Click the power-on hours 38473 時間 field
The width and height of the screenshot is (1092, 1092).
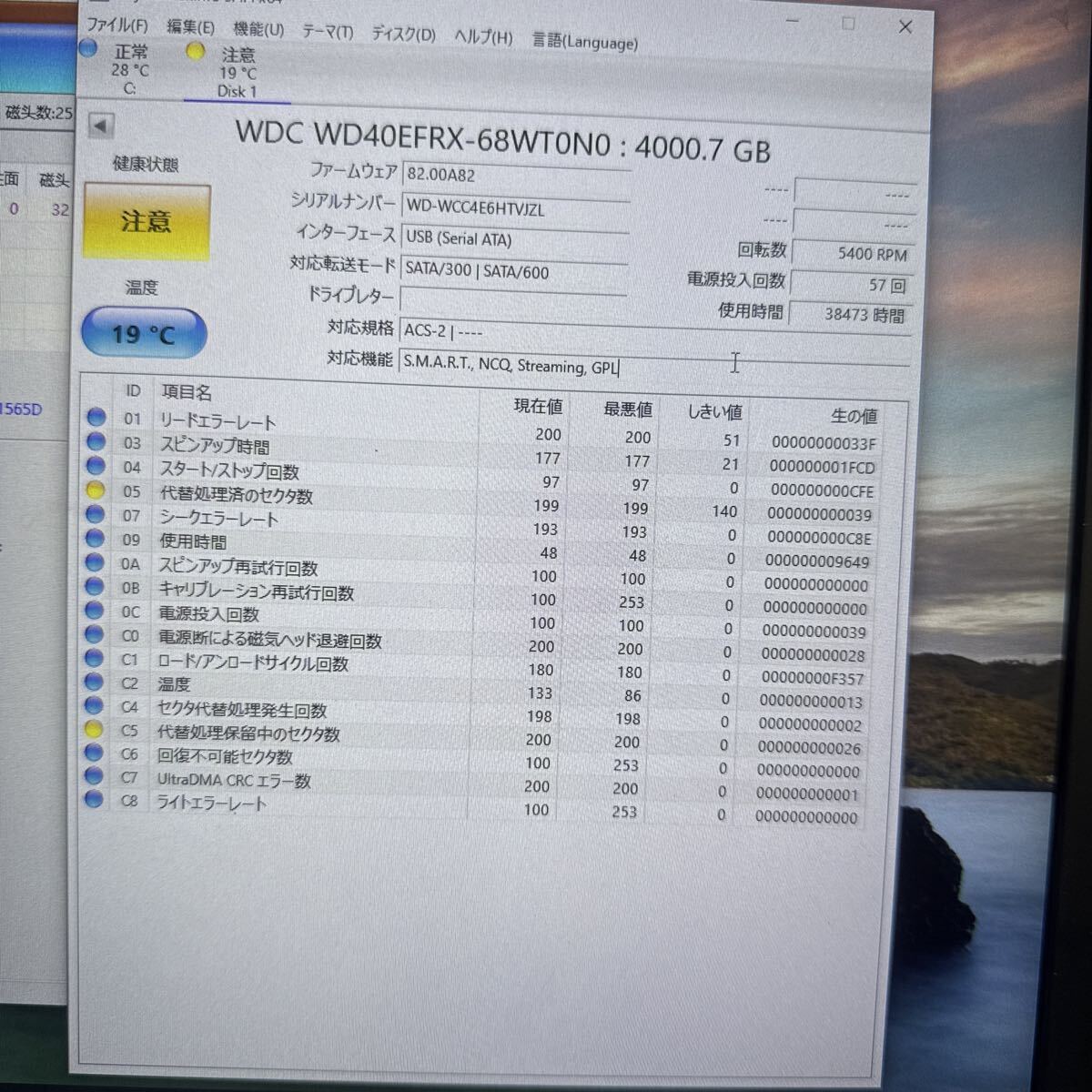point(850,315)
